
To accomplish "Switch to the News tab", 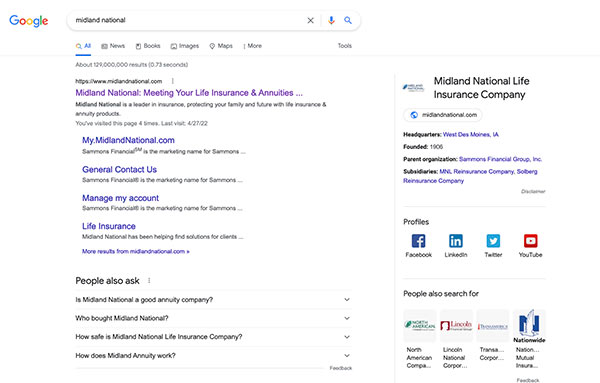I will (113, 46).
